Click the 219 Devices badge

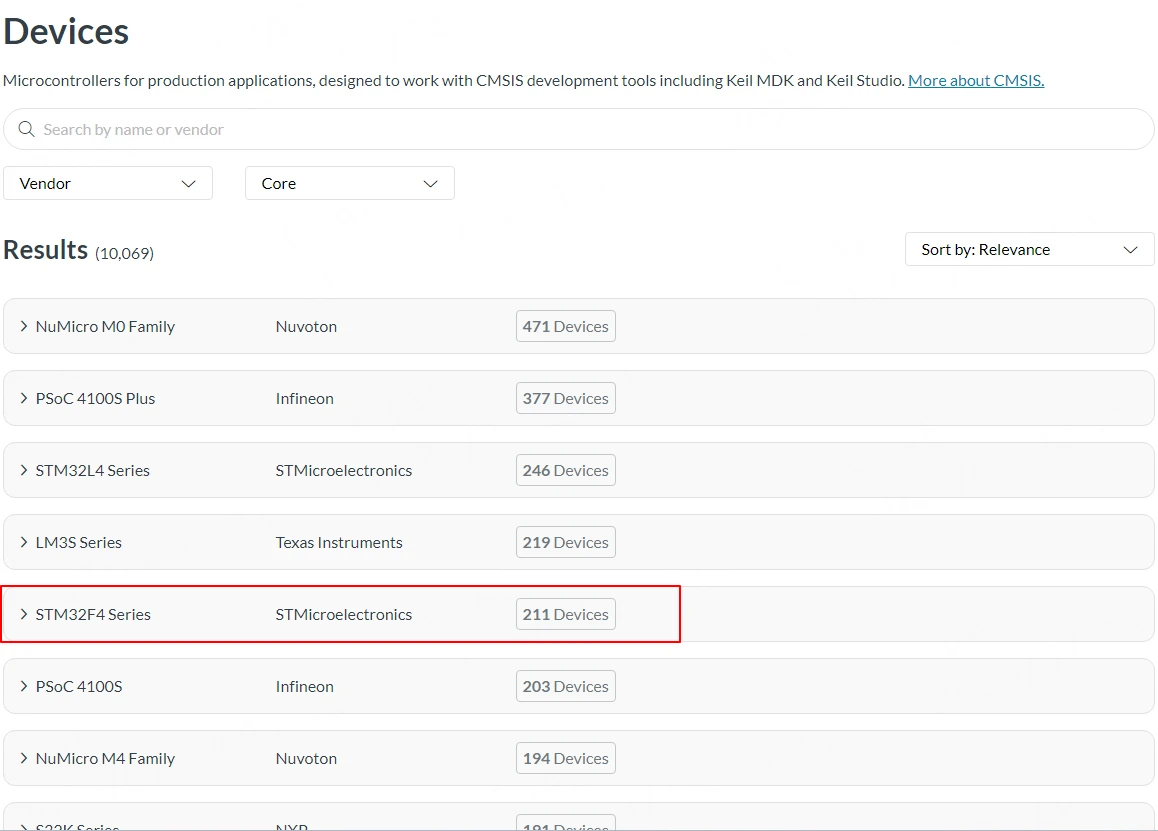pyautogui.click(x=565, y=543)
